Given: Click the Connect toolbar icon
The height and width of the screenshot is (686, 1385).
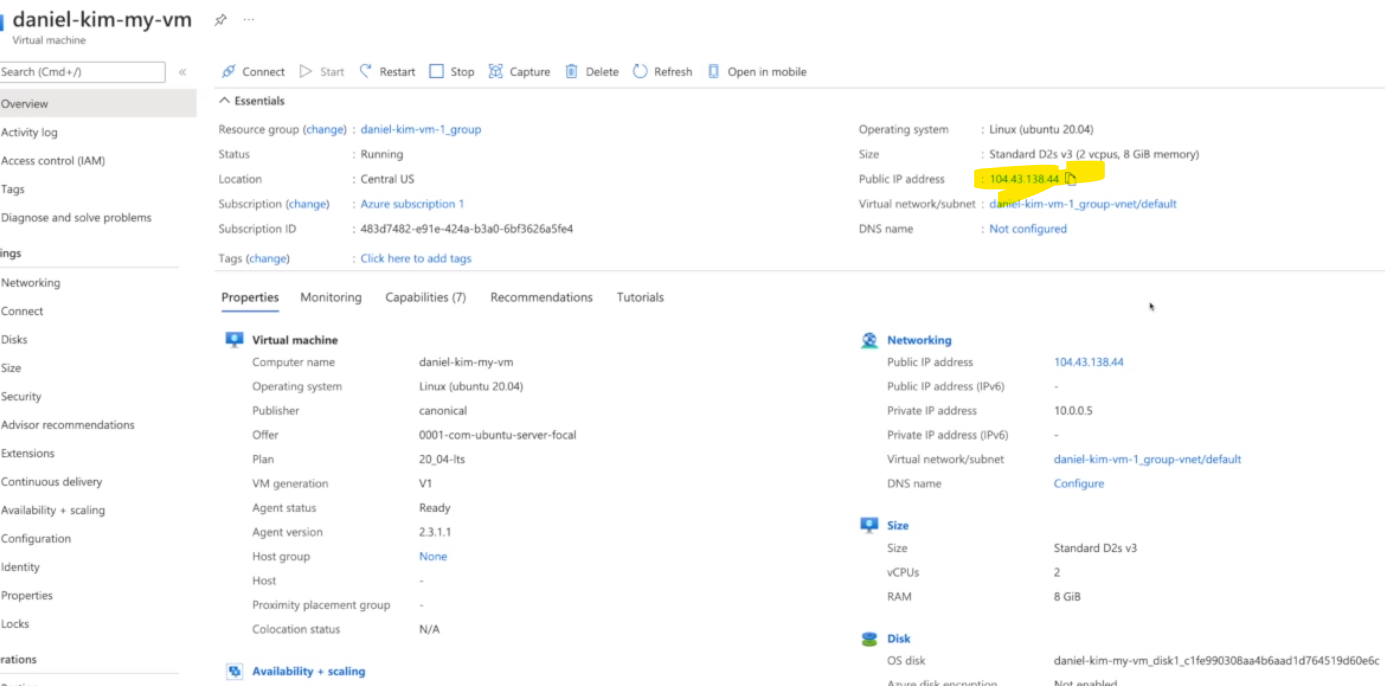Looking at the screenshot, I should coord(229,72).
